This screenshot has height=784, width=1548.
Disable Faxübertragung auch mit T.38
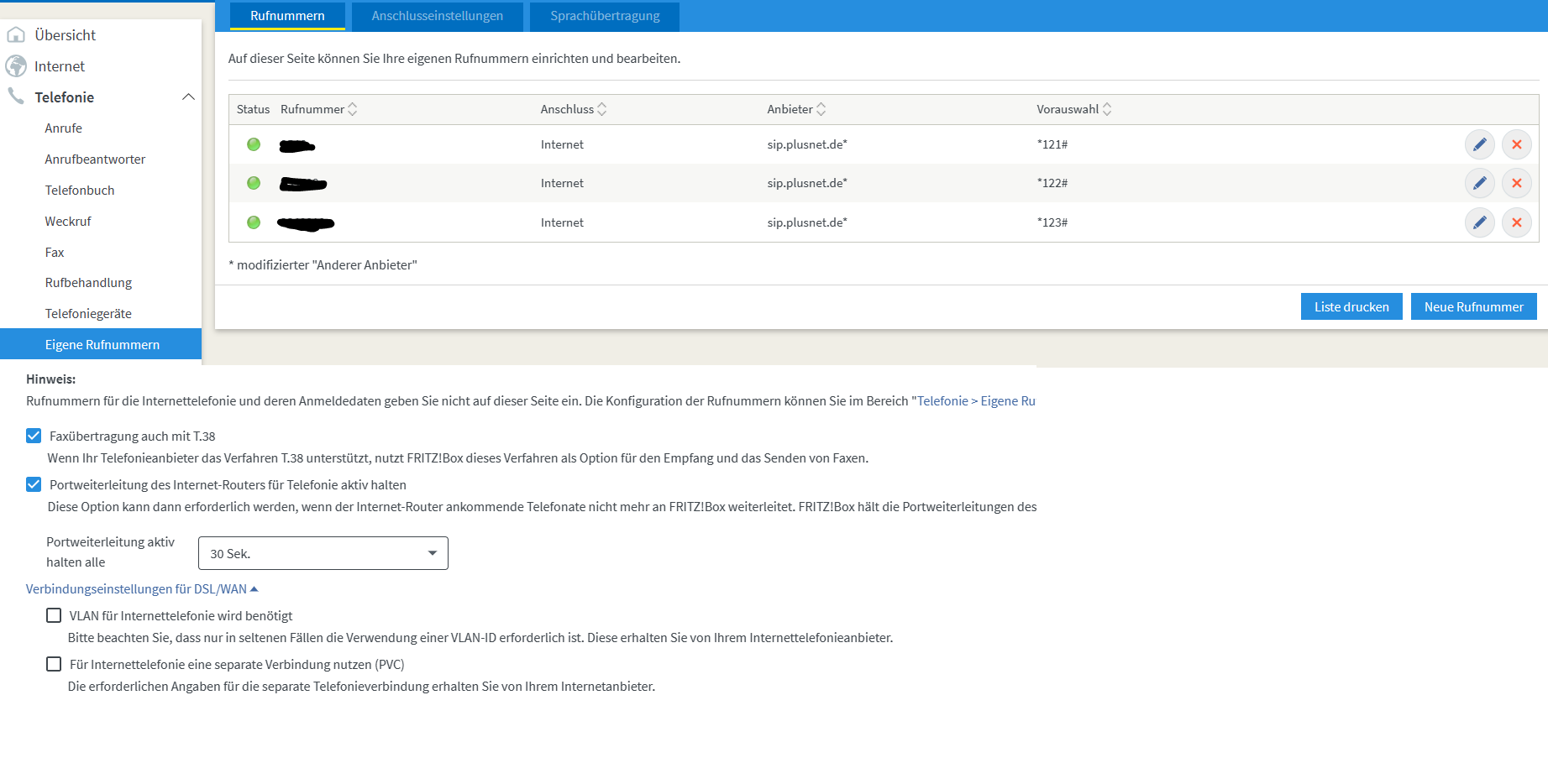34,436
